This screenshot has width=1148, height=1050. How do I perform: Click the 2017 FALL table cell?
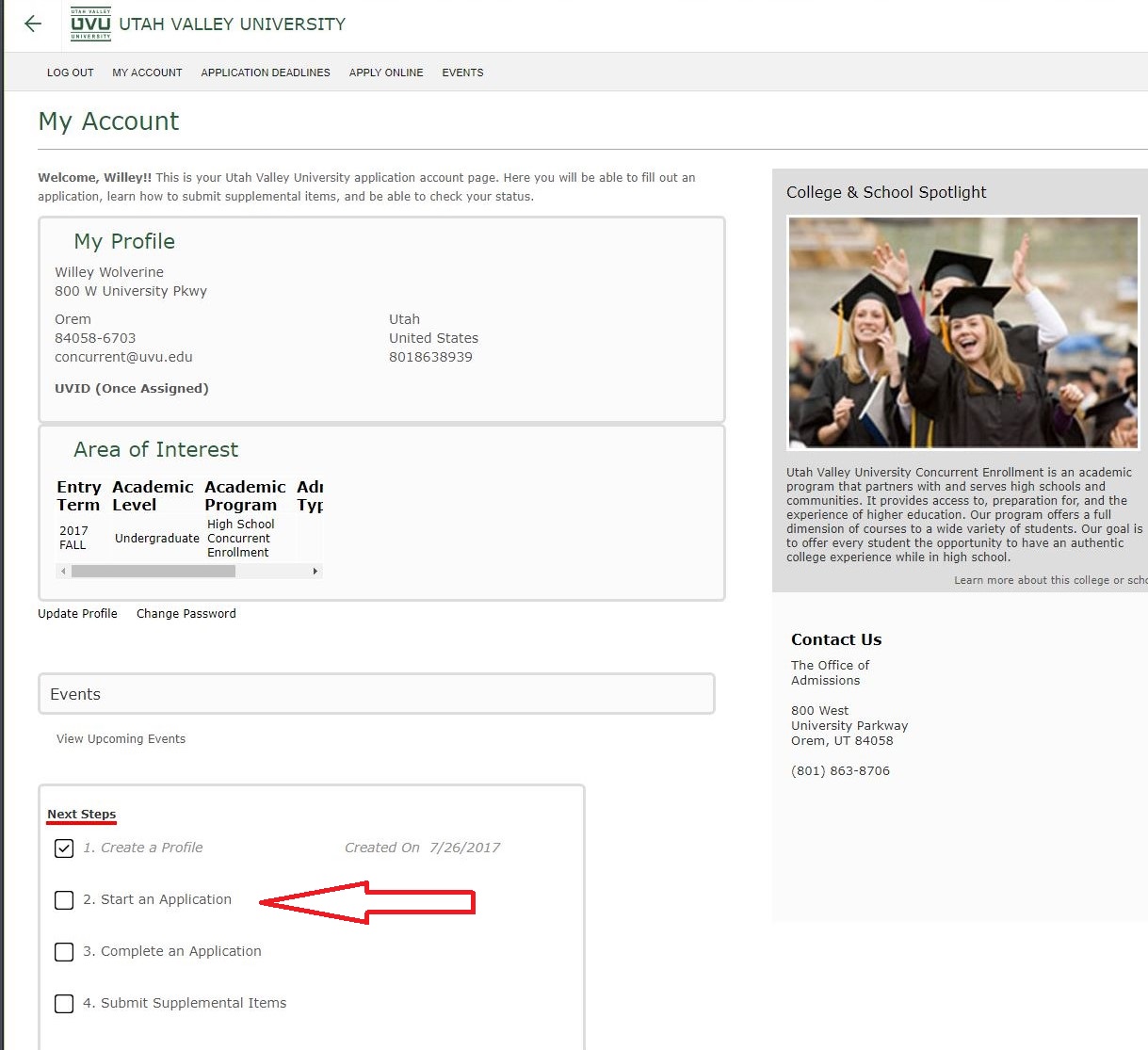point(73,538)
